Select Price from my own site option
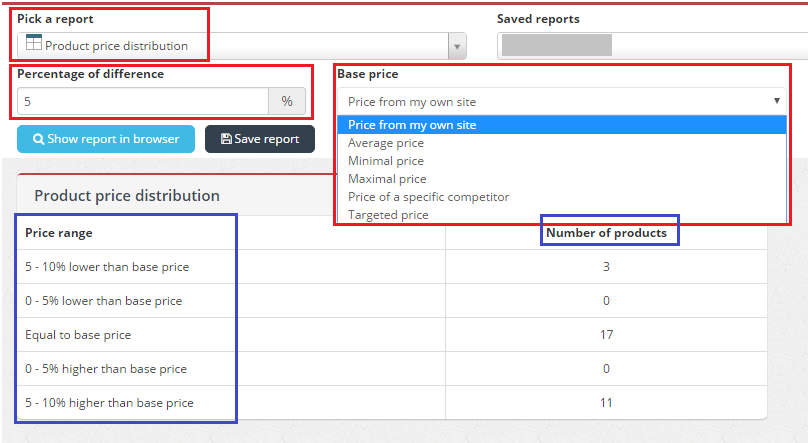Viewport: 808px width, 443px height. coord(412,125)
